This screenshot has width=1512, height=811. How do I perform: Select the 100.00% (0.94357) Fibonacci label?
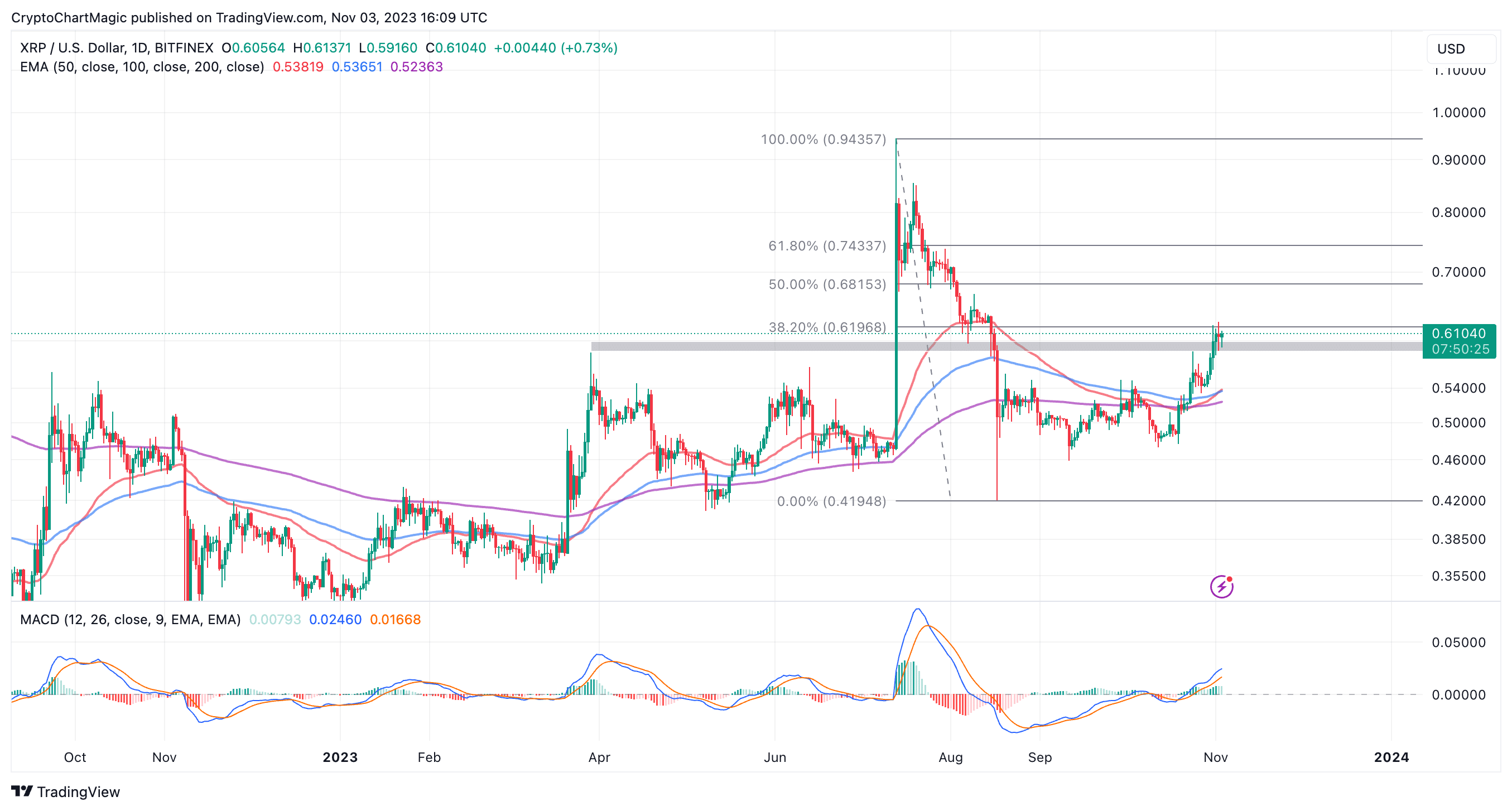(823, 139)
